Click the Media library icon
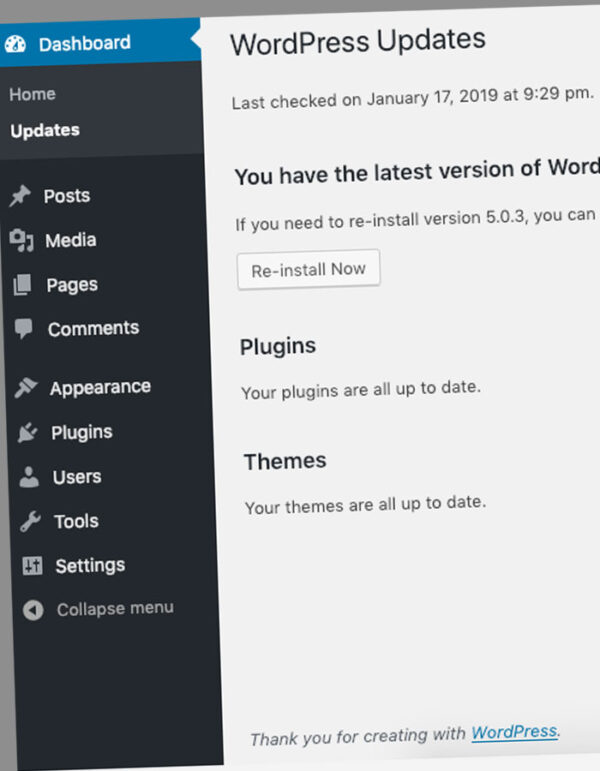Screen dimensions: 600x771 [21, 241]
